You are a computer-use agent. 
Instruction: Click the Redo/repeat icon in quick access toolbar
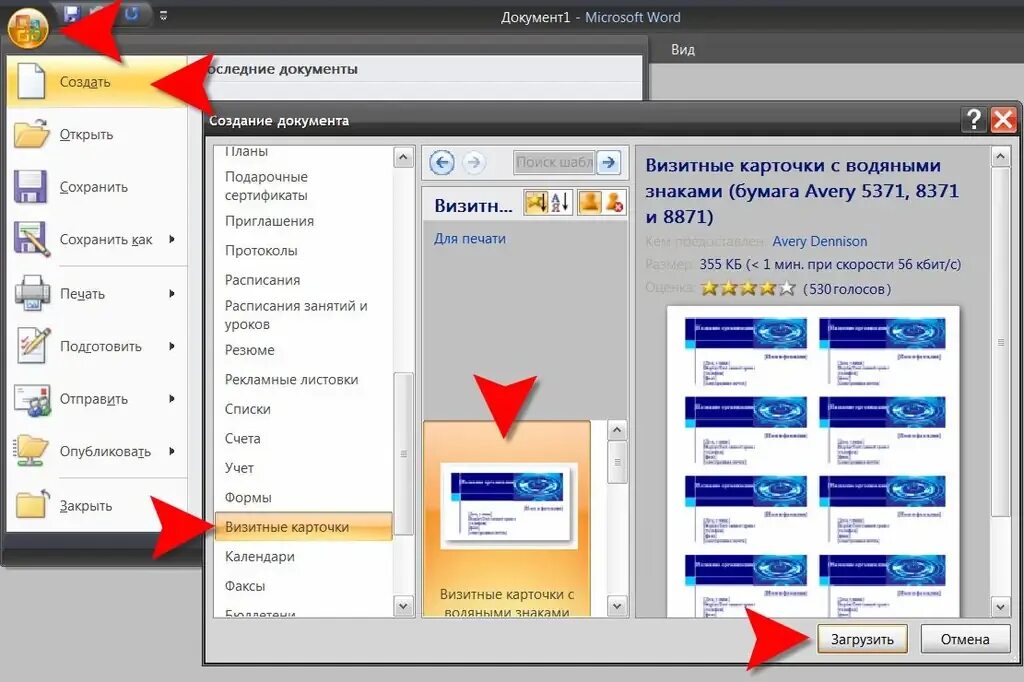pyautogui.click(x=132, y=13)
